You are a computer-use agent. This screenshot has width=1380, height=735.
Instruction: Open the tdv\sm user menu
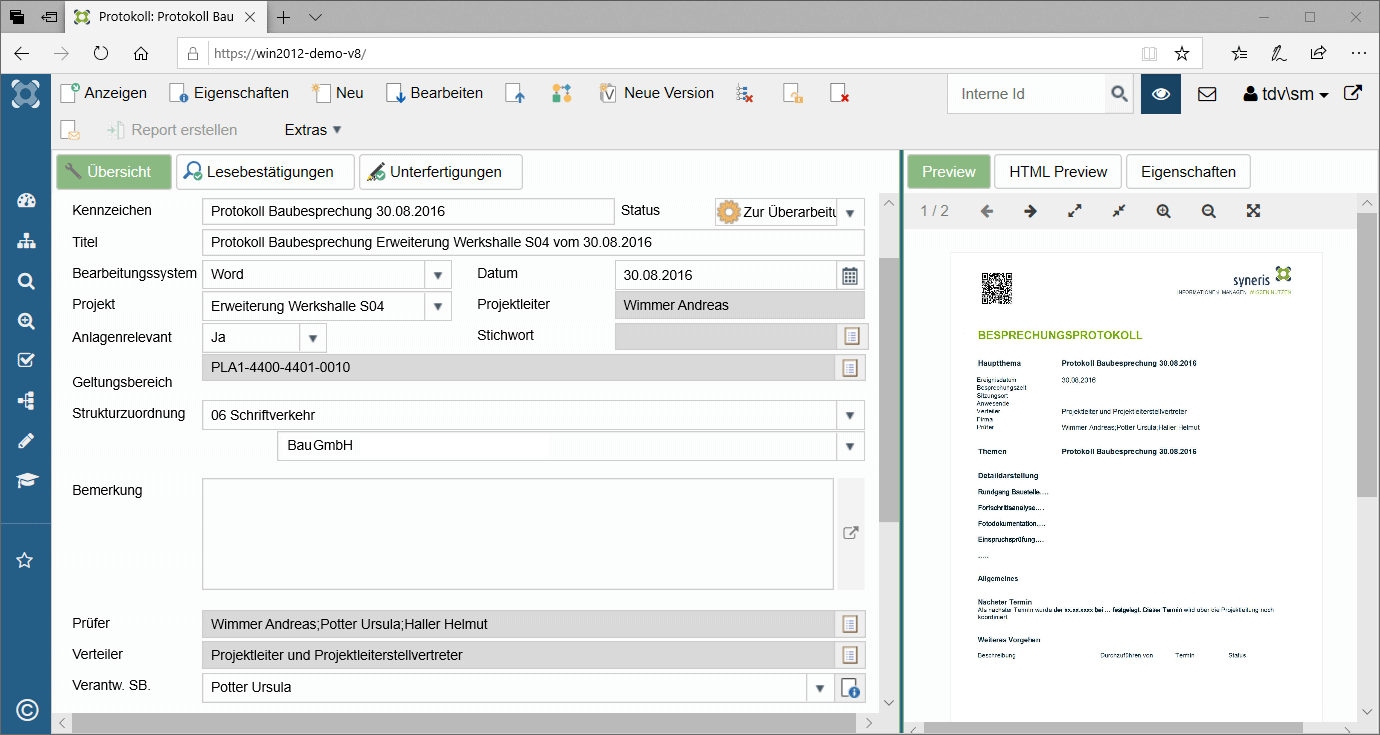coord(1285,94)
